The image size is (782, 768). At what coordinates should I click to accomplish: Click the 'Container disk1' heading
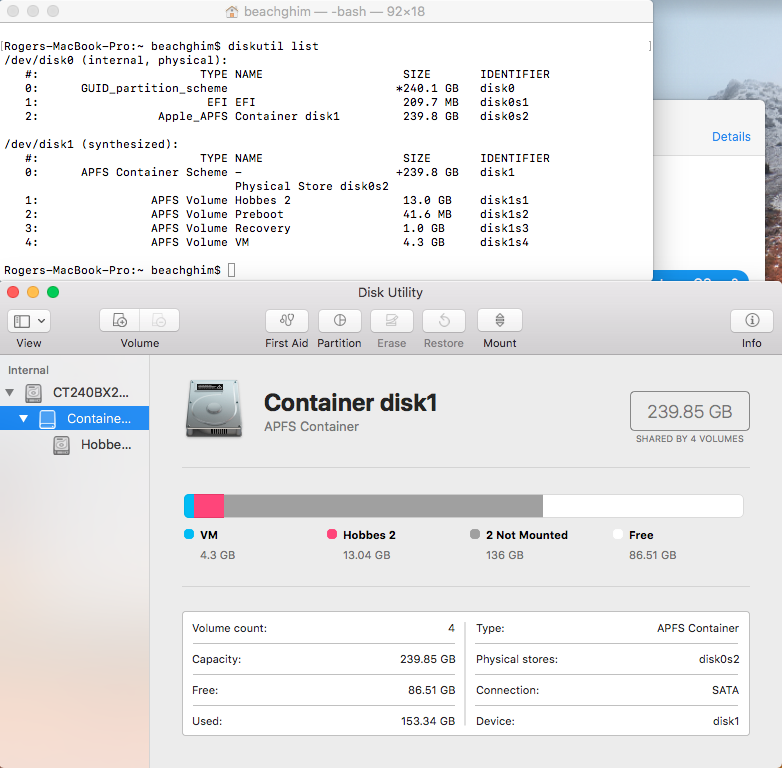pyautogui.click(x=351, y=402)
